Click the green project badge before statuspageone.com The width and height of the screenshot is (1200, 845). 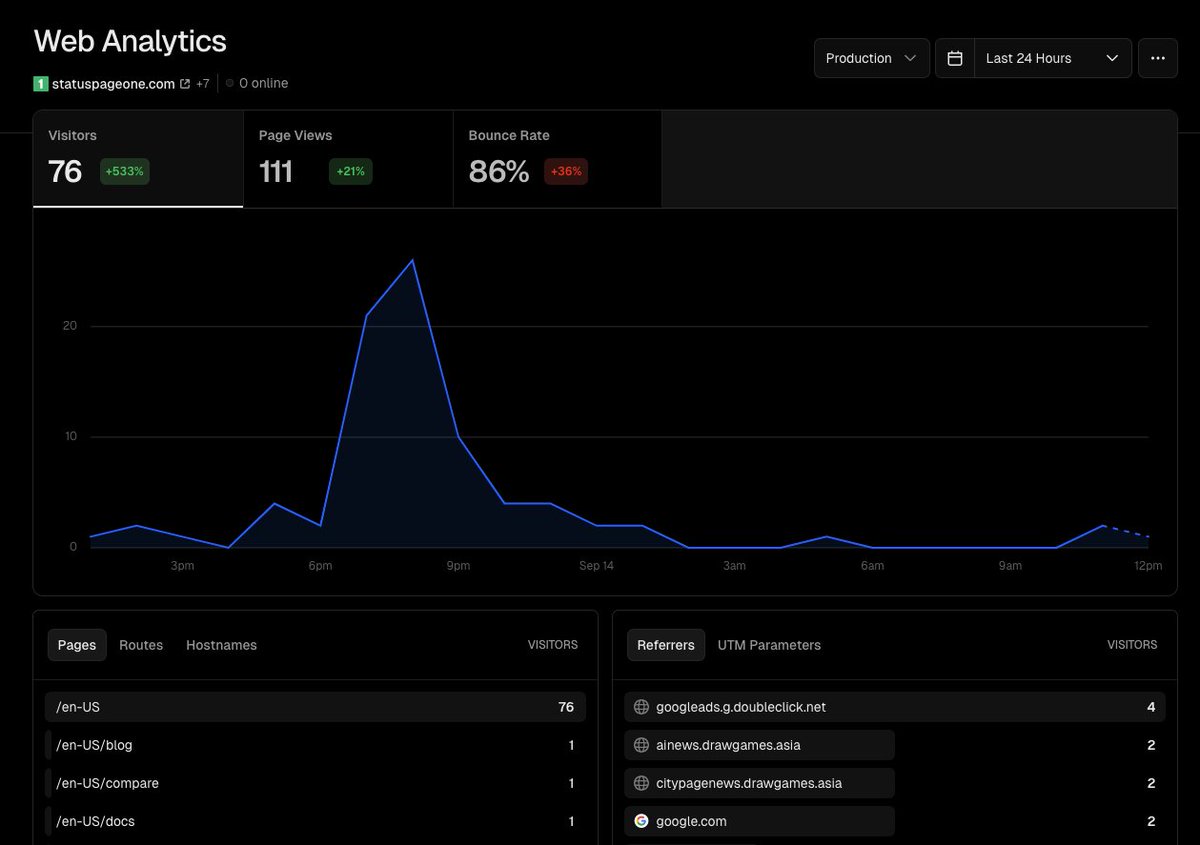point(41,84)
